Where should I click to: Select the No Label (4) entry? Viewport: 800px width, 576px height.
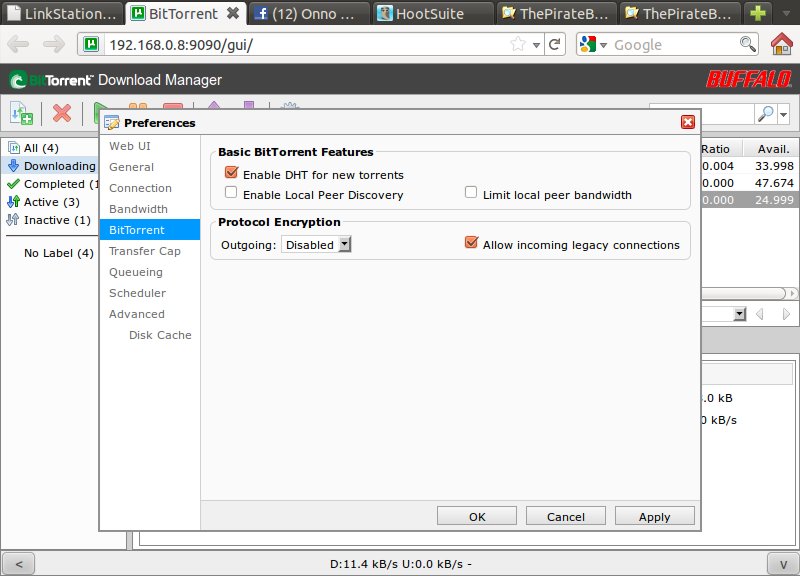59,253
